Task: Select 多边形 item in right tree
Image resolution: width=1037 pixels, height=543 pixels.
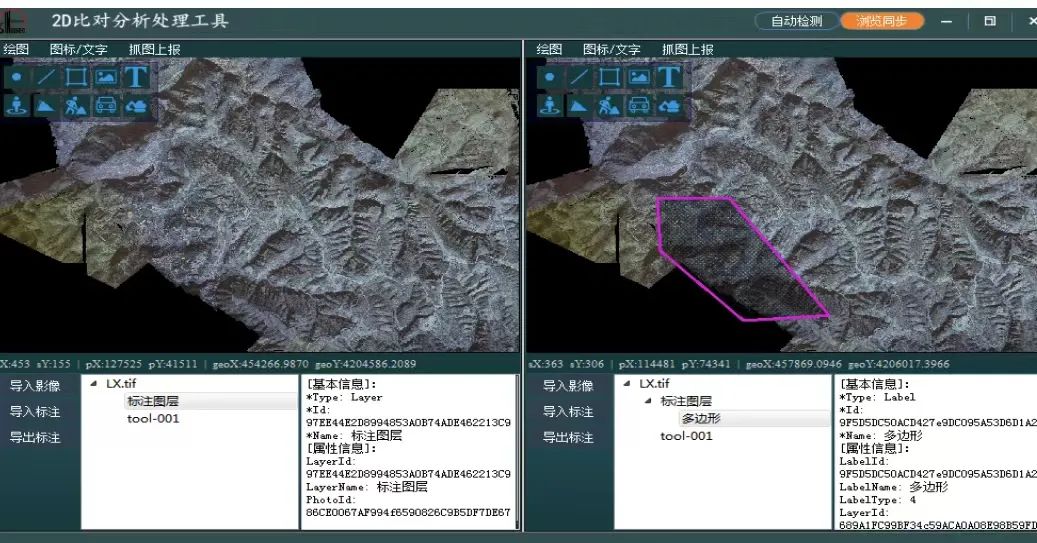Action: coord(701,419)
